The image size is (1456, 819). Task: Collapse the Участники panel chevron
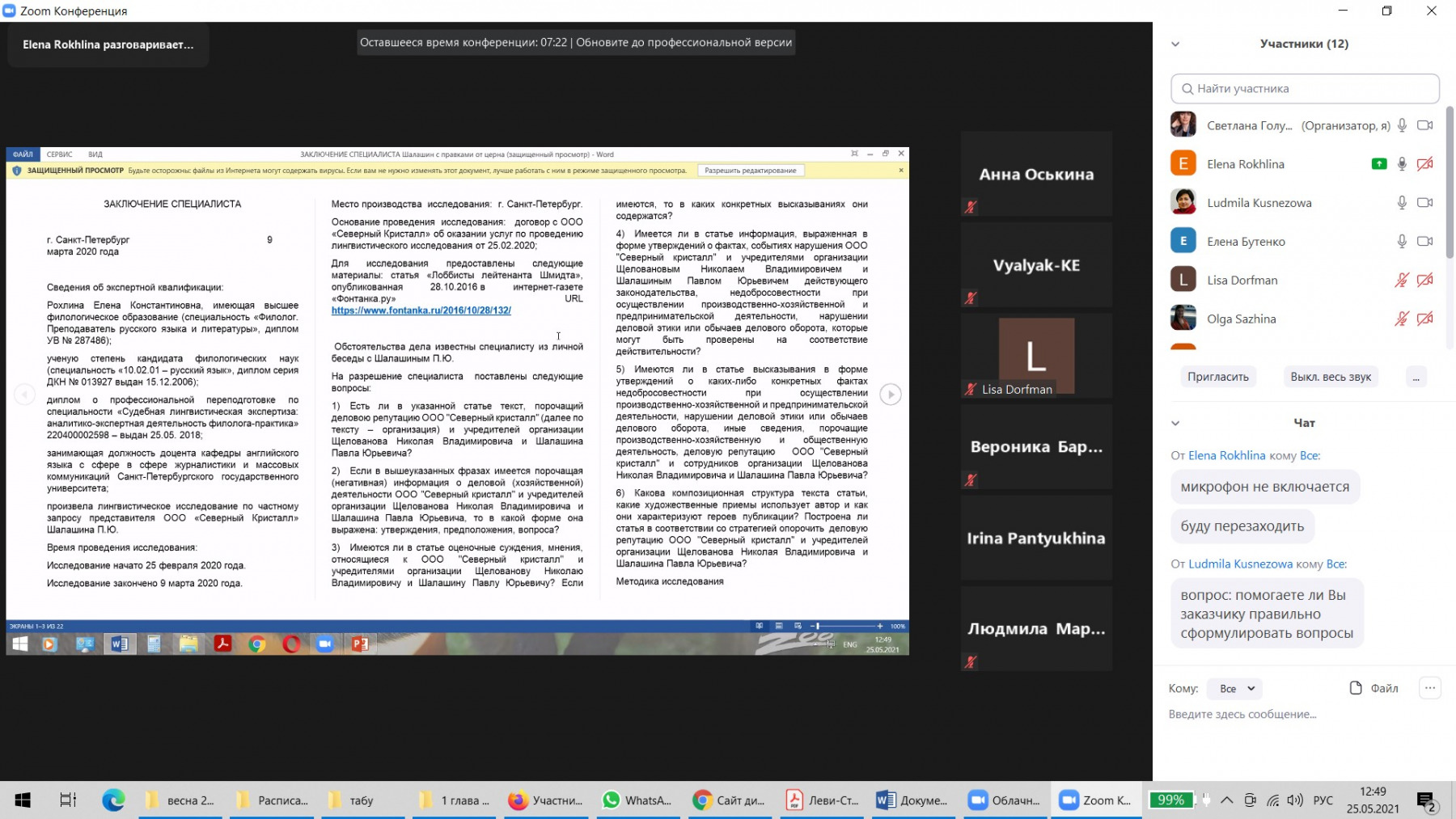1175,44
